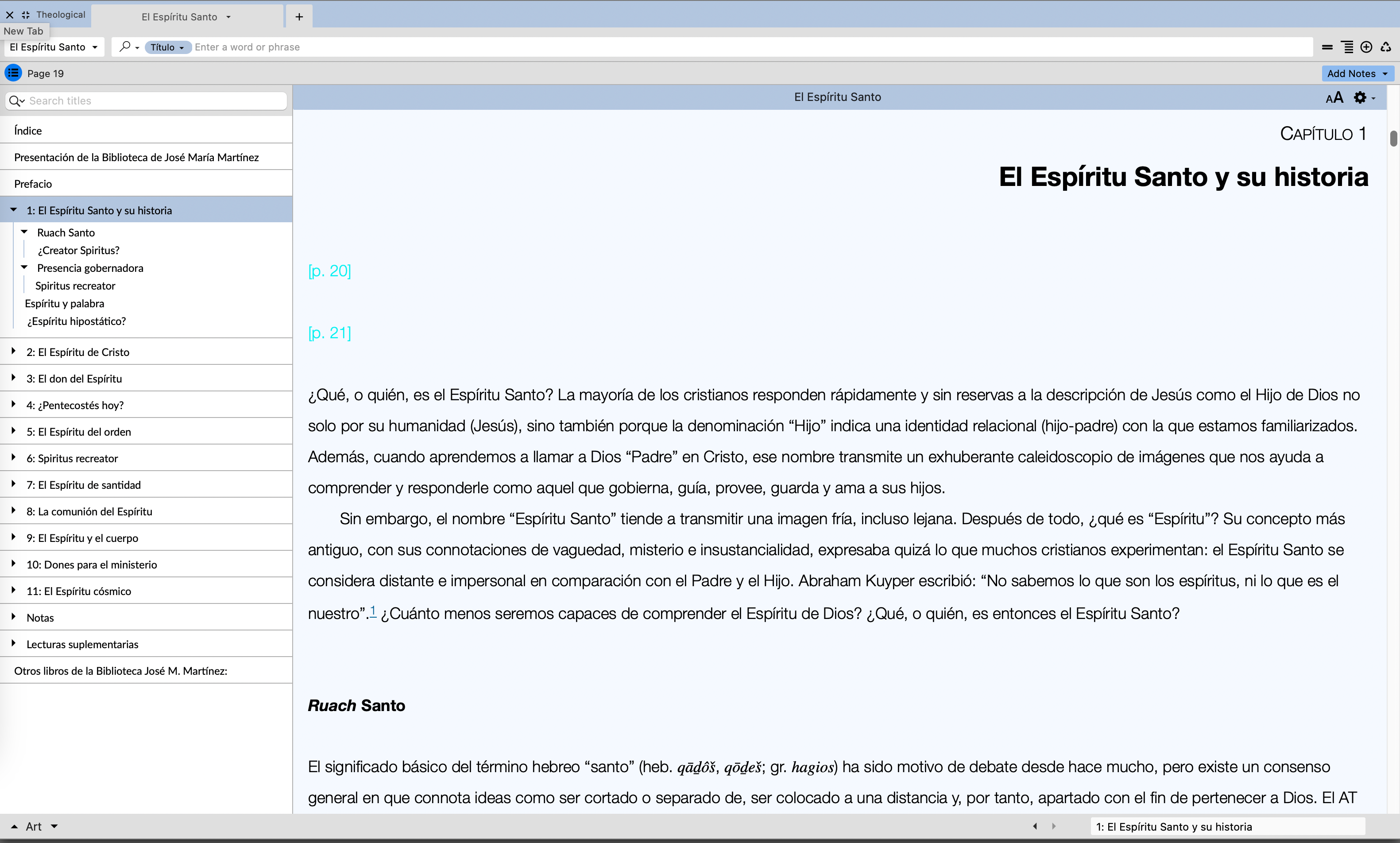Select the El Espíritu Santo tab
The image size is (1400, 843).
coord(179,16)
